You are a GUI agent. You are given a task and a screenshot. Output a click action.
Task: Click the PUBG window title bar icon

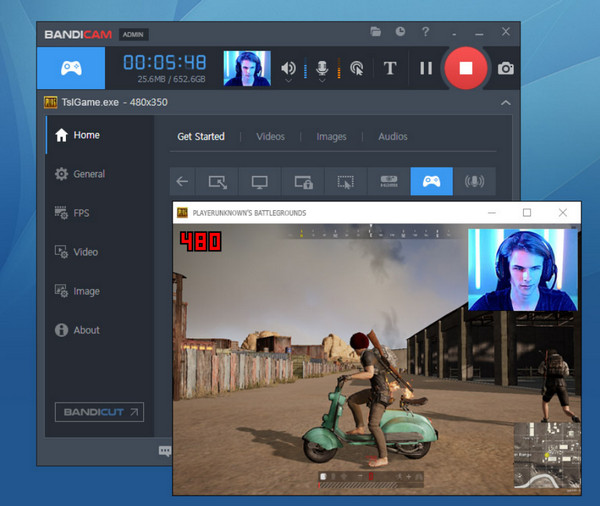(x=182, y=212)
